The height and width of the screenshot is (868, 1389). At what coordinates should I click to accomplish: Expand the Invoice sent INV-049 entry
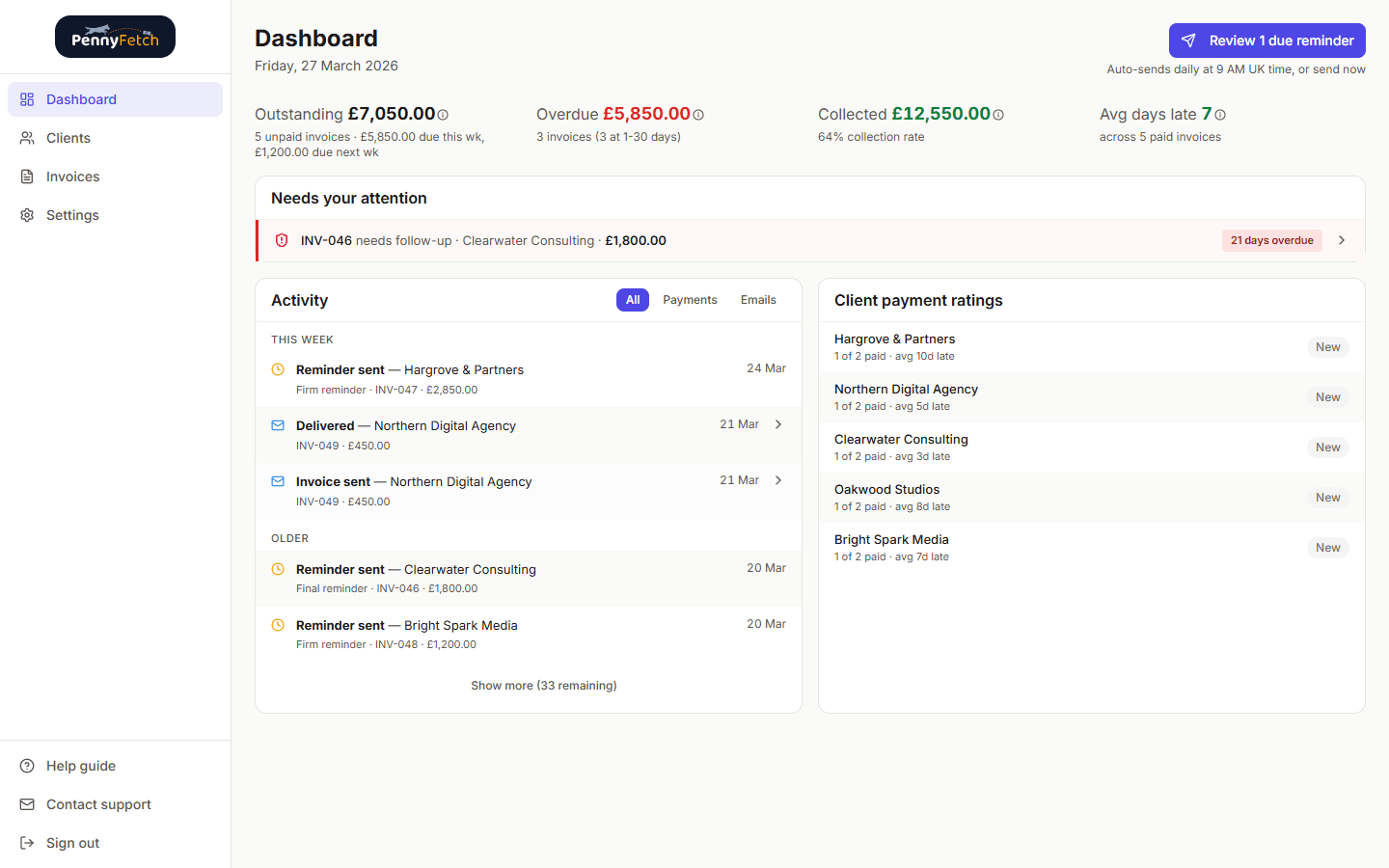(x=778, y=479)
